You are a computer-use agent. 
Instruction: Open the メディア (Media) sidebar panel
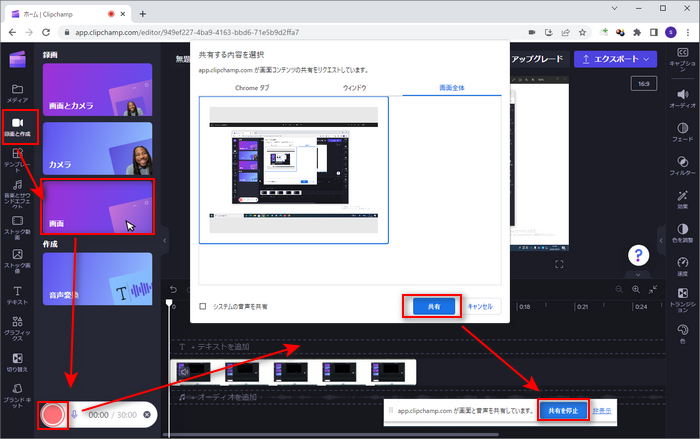point(17,93)
